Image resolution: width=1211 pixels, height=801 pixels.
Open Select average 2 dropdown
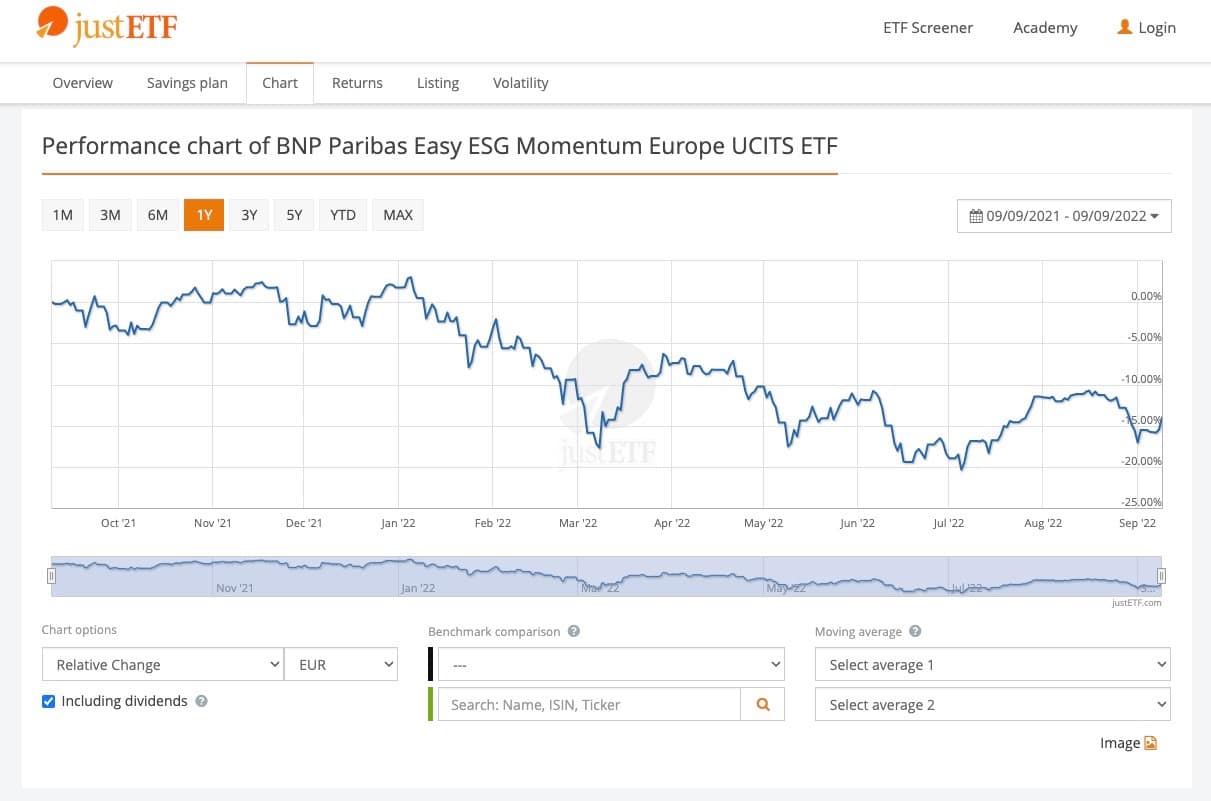tap(993, 704)
